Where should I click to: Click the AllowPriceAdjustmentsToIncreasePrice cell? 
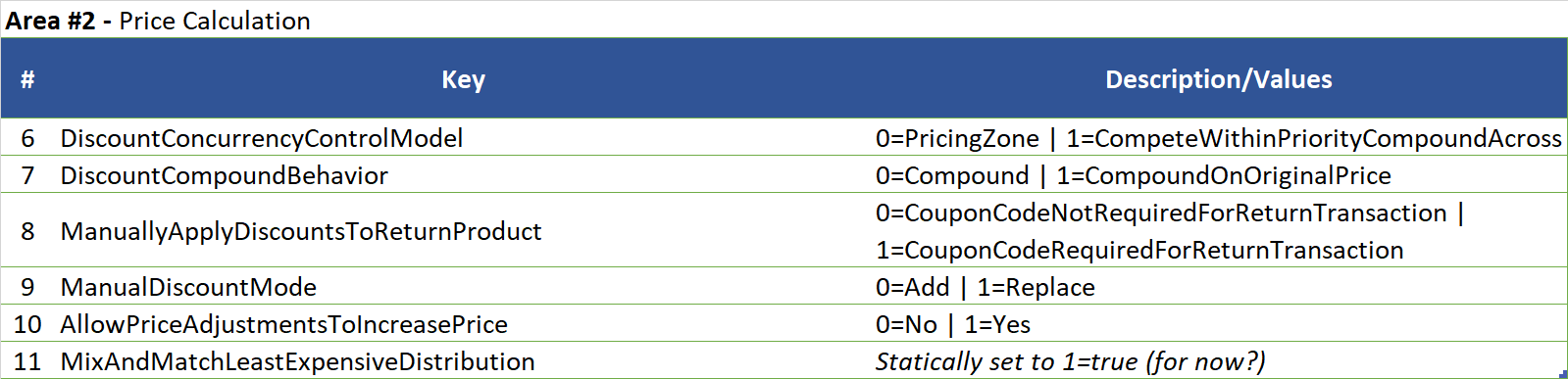(x=463, y=324)
